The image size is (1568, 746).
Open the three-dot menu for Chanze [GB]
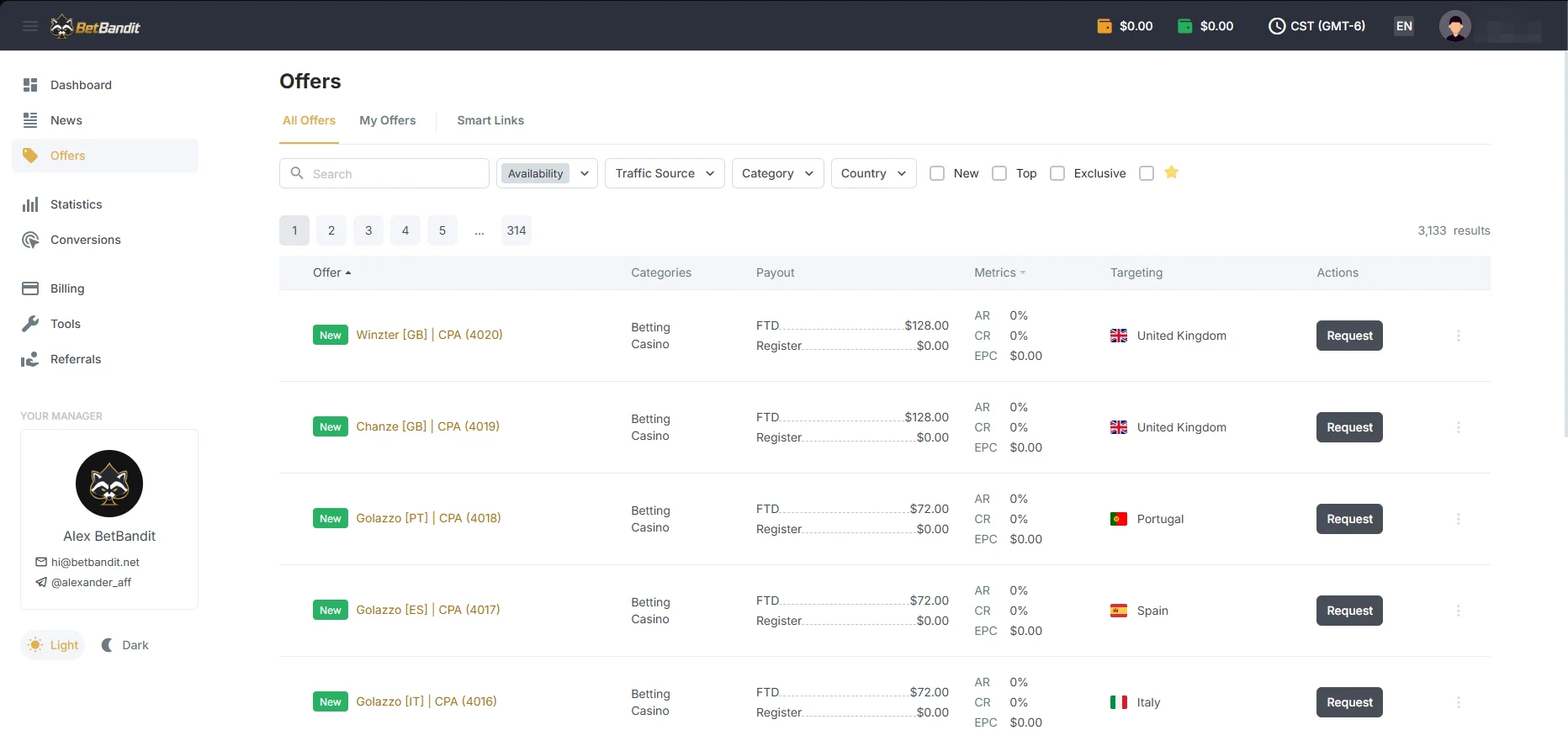click(x=1459, y=427)
